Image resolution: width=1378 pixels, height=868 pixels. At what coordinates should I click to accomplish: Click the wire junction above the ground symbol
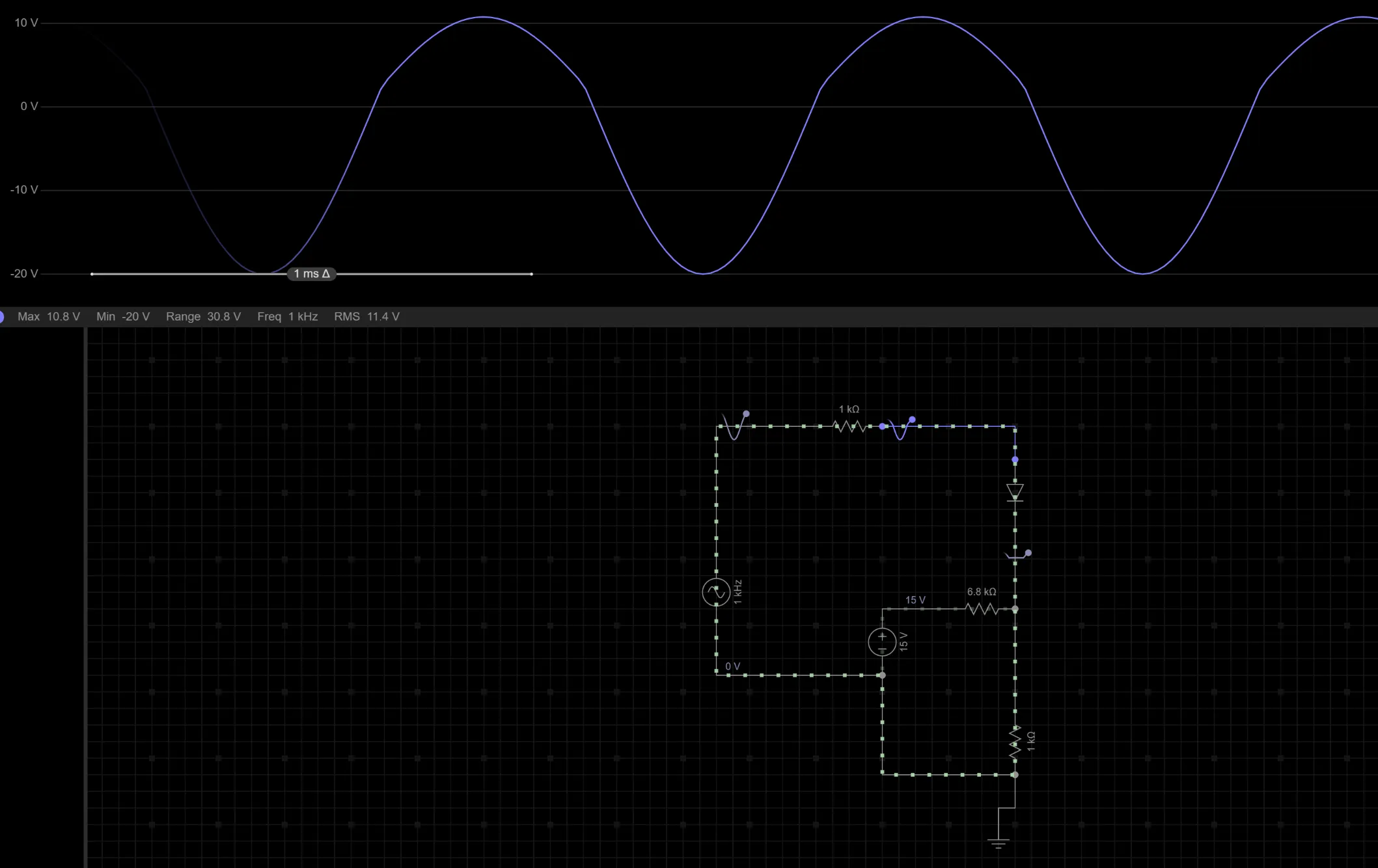tap(1015, 775)
